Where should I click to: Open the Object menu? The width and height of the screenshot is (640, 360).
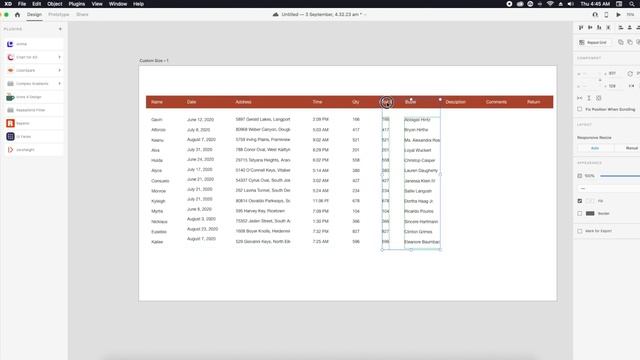click(55, 4)
